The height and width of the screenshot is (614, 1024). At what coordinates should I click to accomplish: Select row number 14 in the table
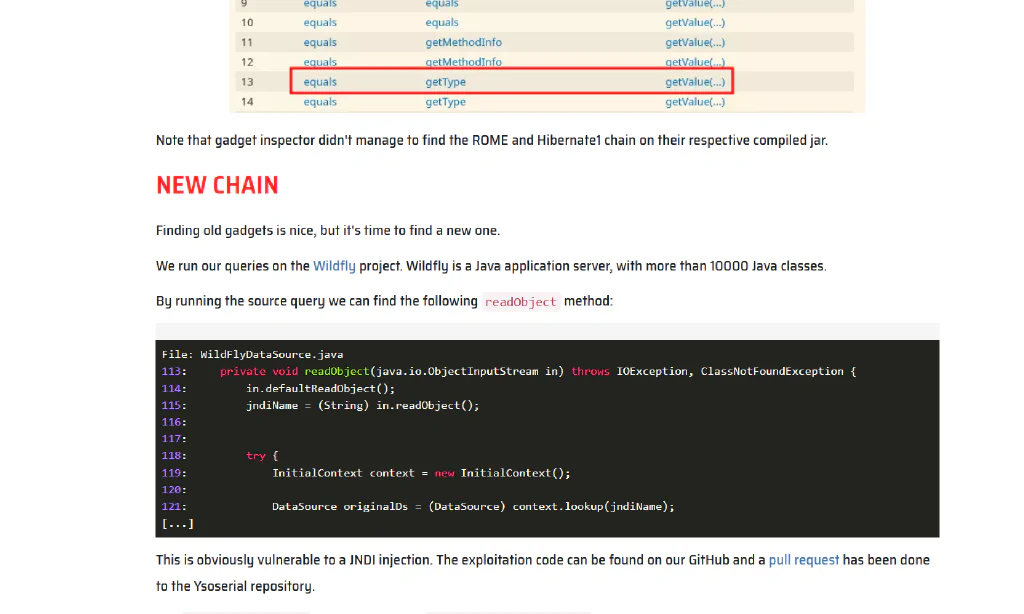point(247,102)
